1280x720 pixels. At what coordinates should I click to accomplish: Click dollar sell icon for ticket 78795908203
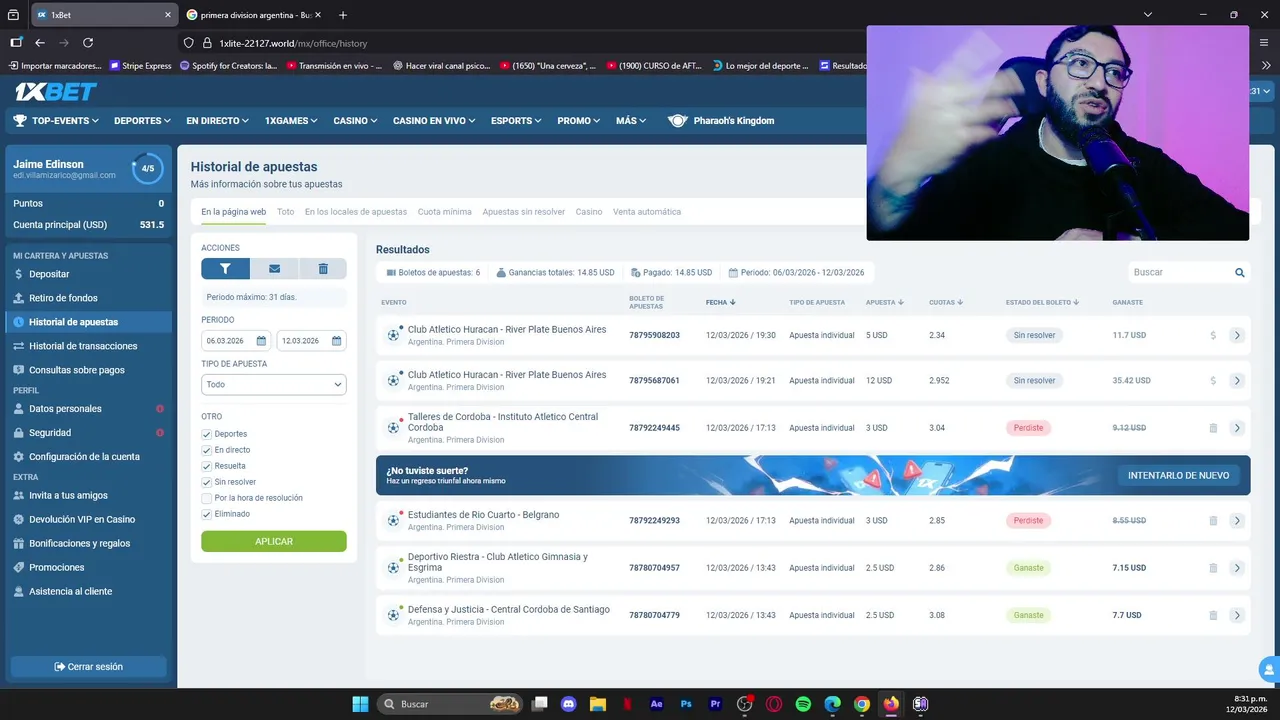pyautogui.click(x=1213, y=335)
